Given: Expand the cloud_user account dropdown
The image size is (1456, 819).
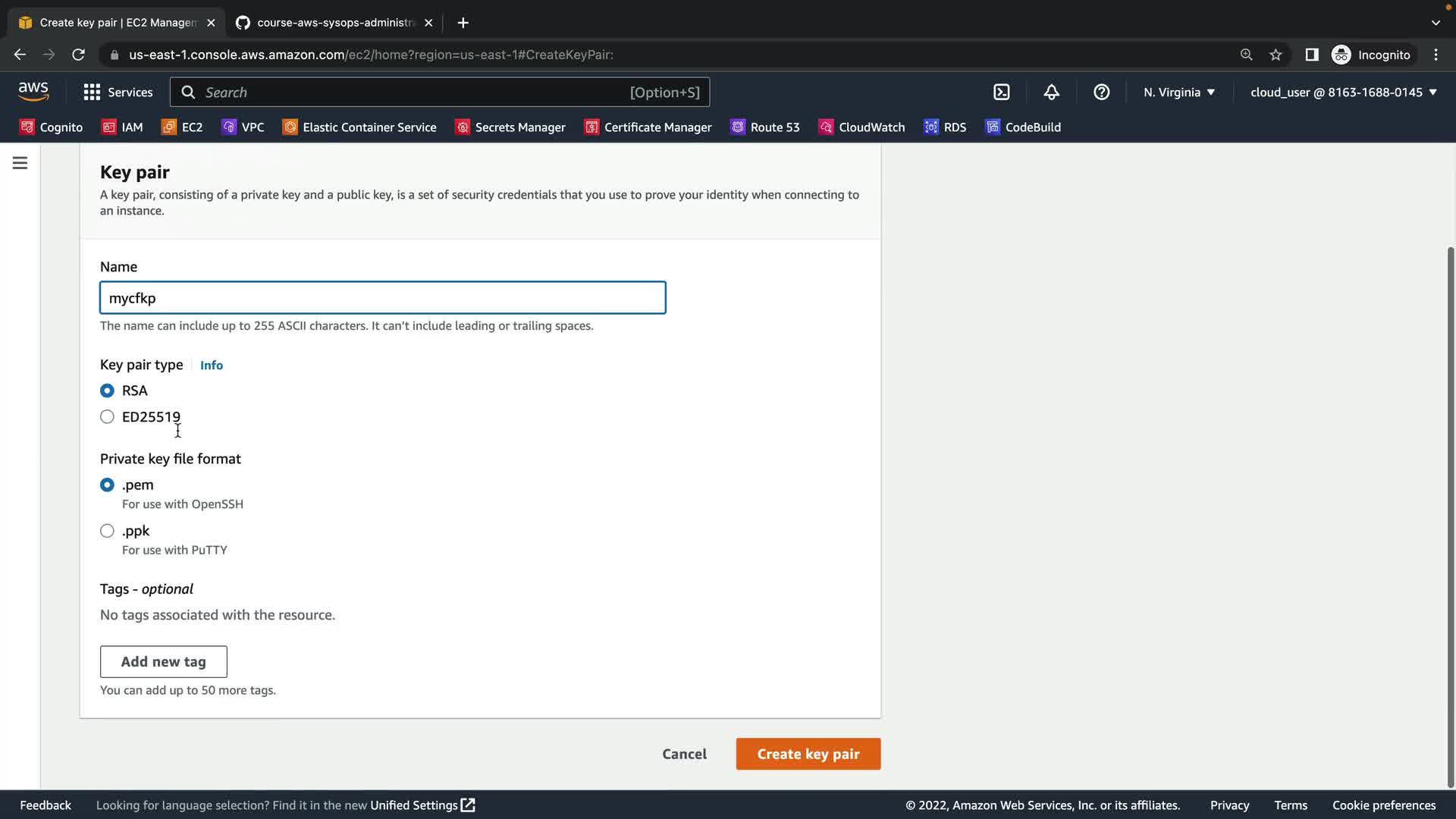Looking at the screenshot, I should click(x=1343, y=92).
